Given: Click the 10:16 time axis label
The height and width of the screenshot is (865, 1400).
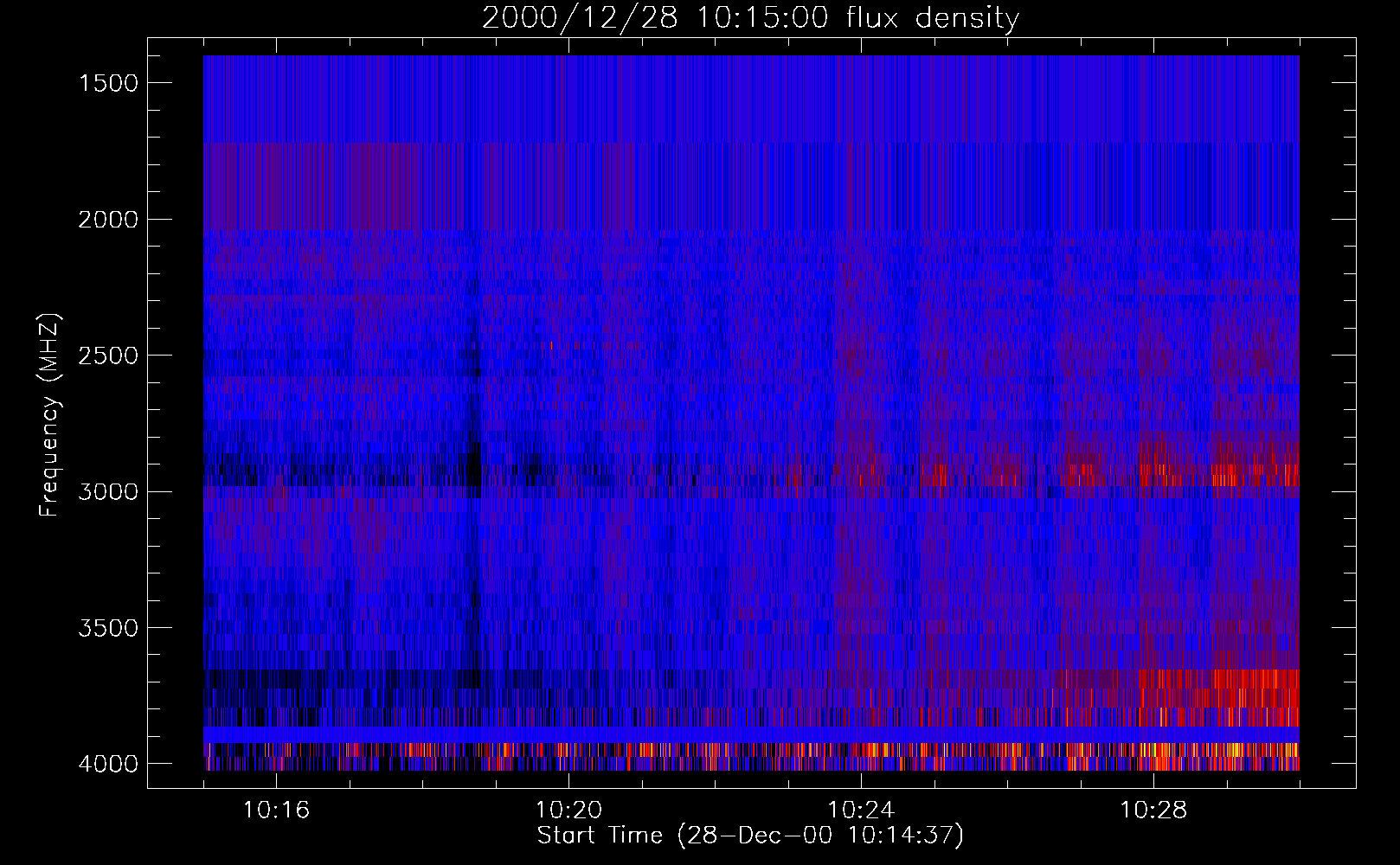Looking at the screenshot, I should point(276,811).
